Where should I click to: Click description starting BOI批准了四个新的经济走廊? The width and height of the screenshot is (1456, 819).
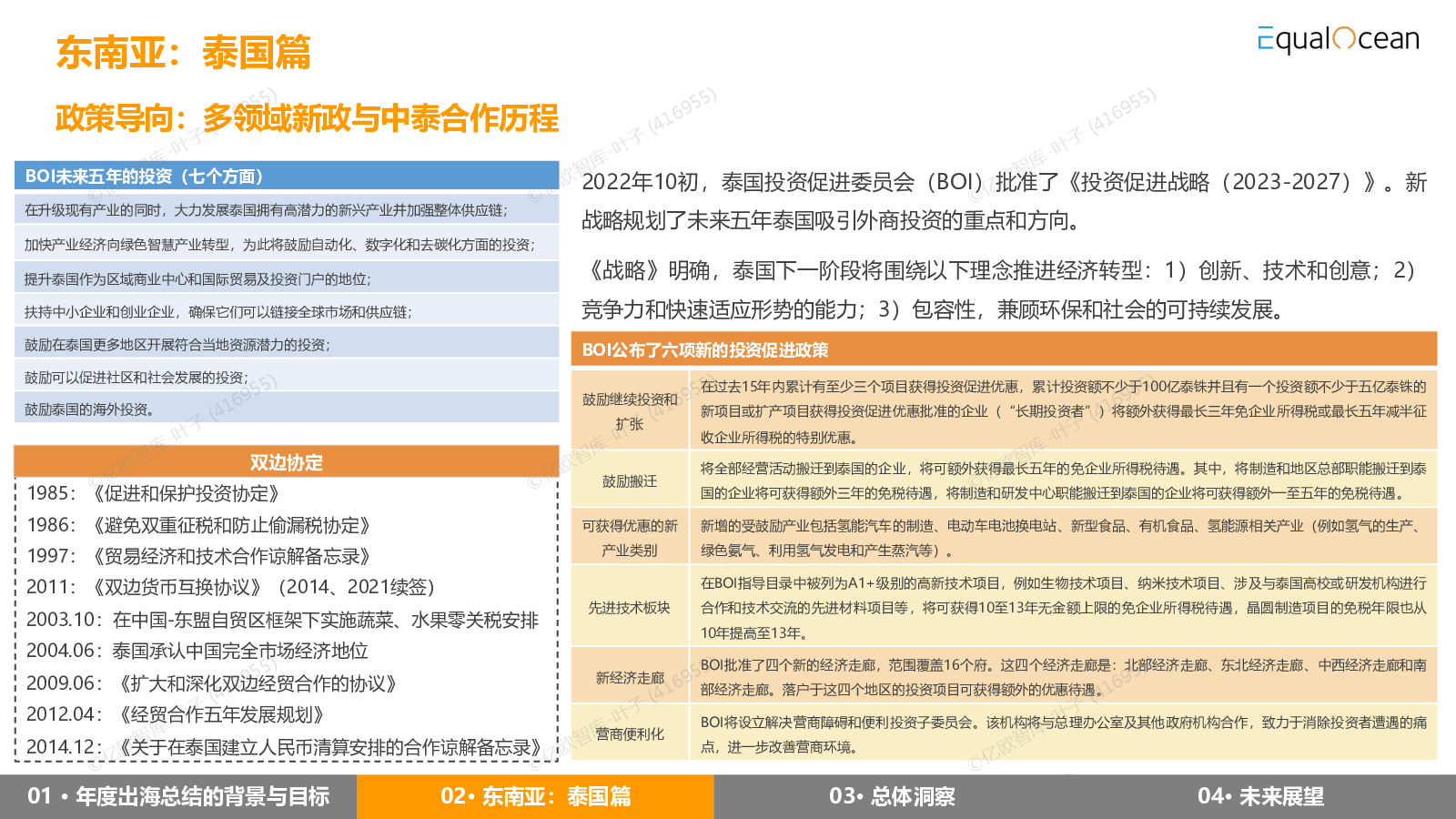click(x=1064, y=677)
